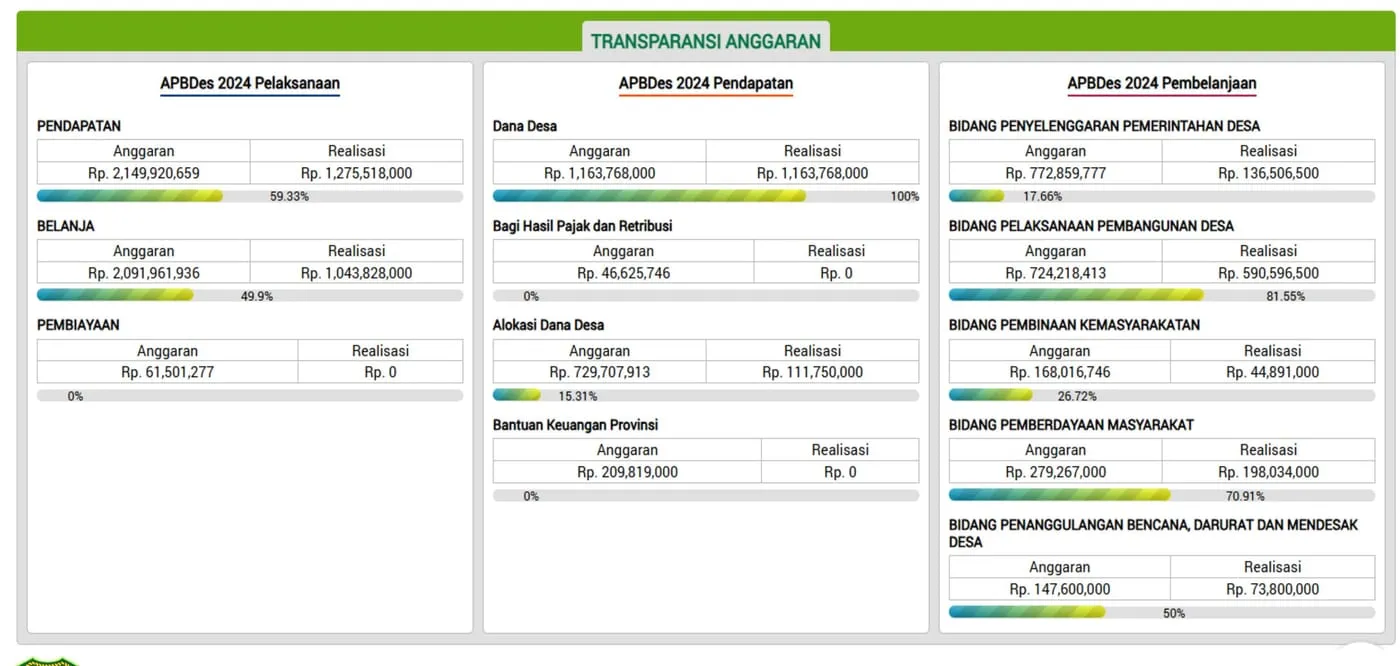This screenshot has width=1400, height=666.
Task: Click the value Rp. 590,596,500
Action: (1268, 273)
